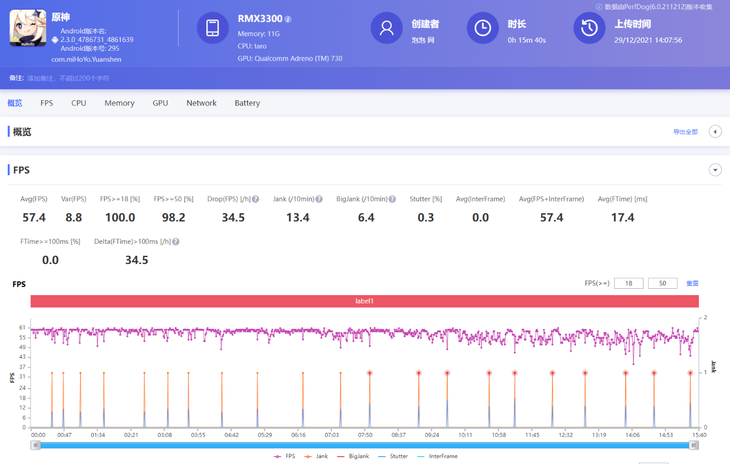Switch to the Battery tab
Image resolution: width=730 pixels, height=464 pixels.
pos(247,103)
